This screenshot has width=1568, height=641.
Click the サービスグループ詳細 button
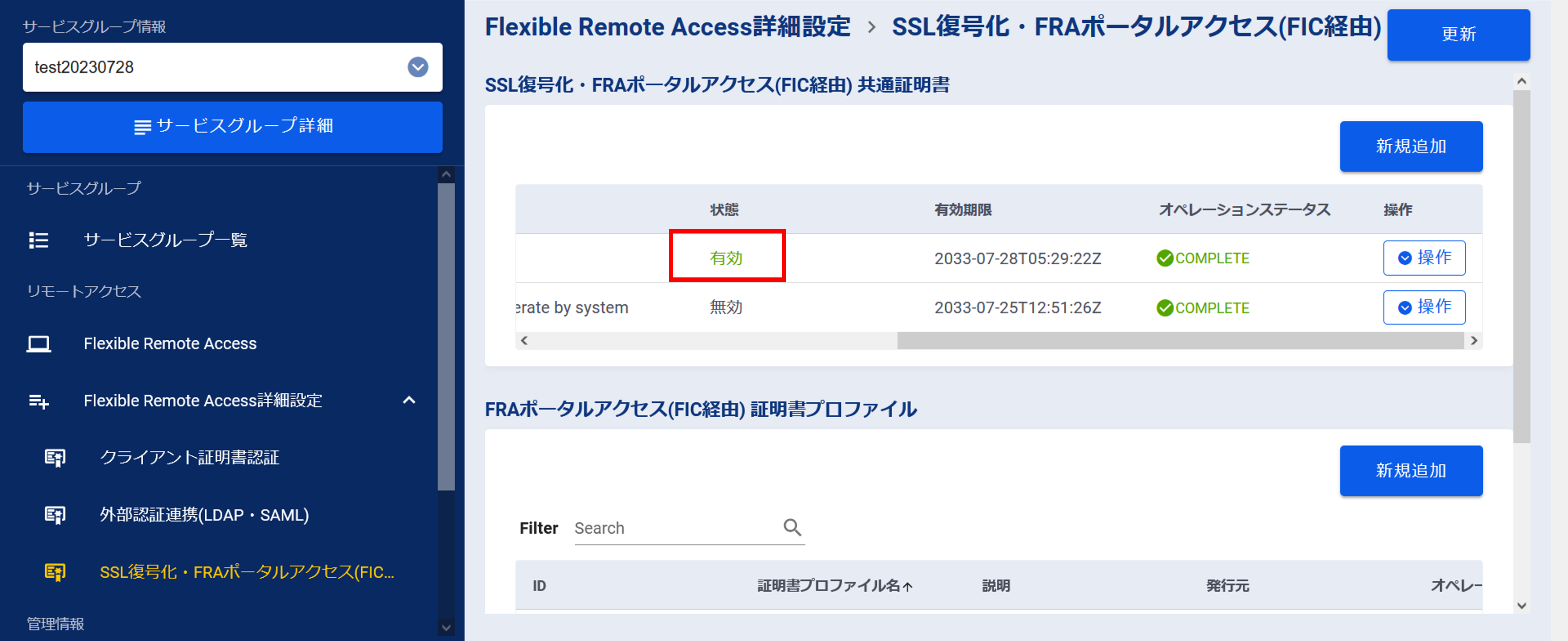click(232, 127)
